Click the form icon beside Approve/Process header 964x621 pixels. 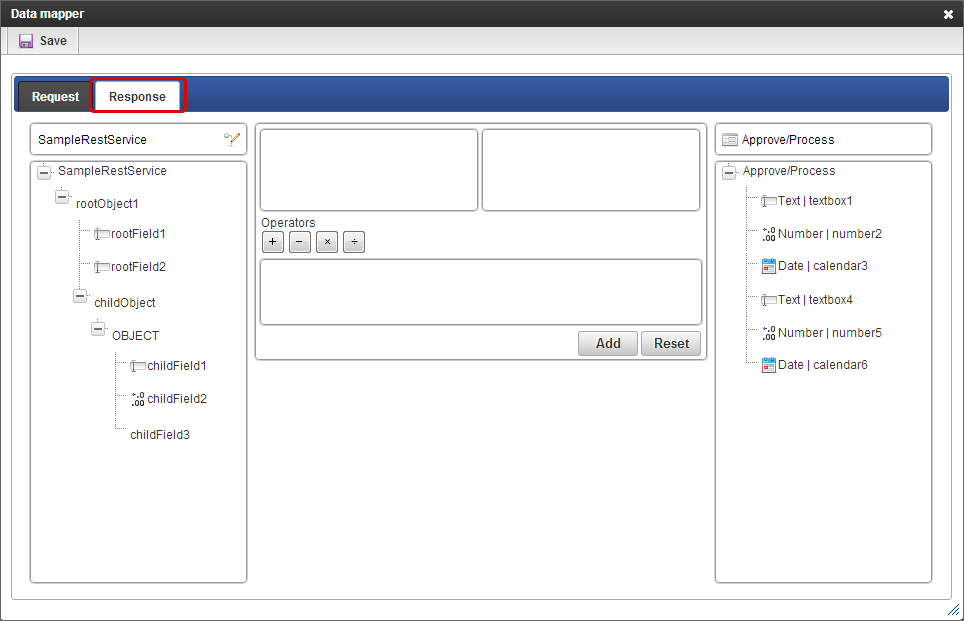tap(730, 140)
